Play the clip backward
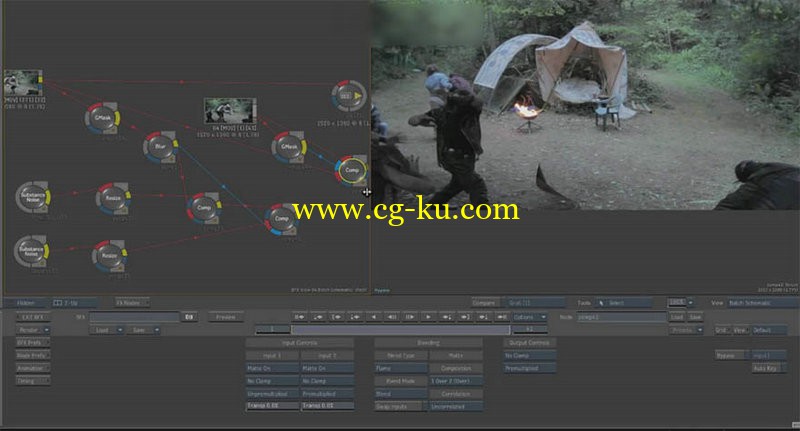Screen dimensions: 800x431 (x=373, y=317)
